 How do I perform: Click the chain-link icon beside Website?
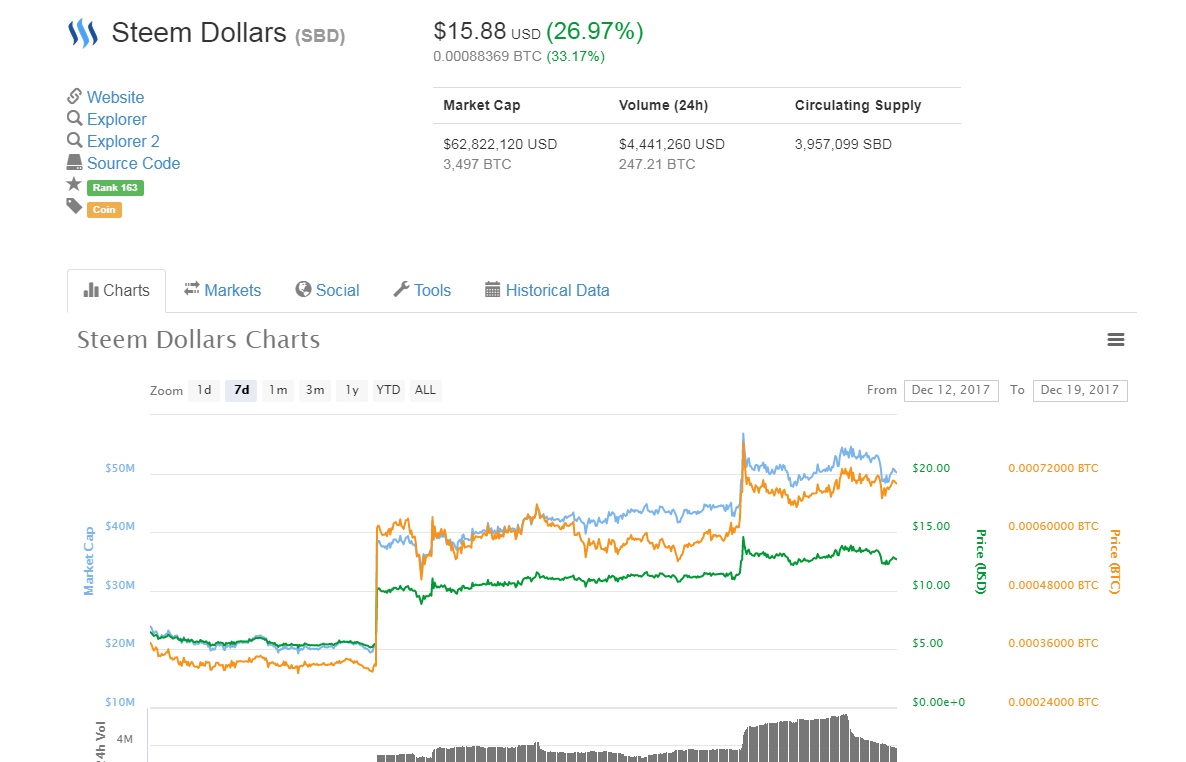(74, 97)
